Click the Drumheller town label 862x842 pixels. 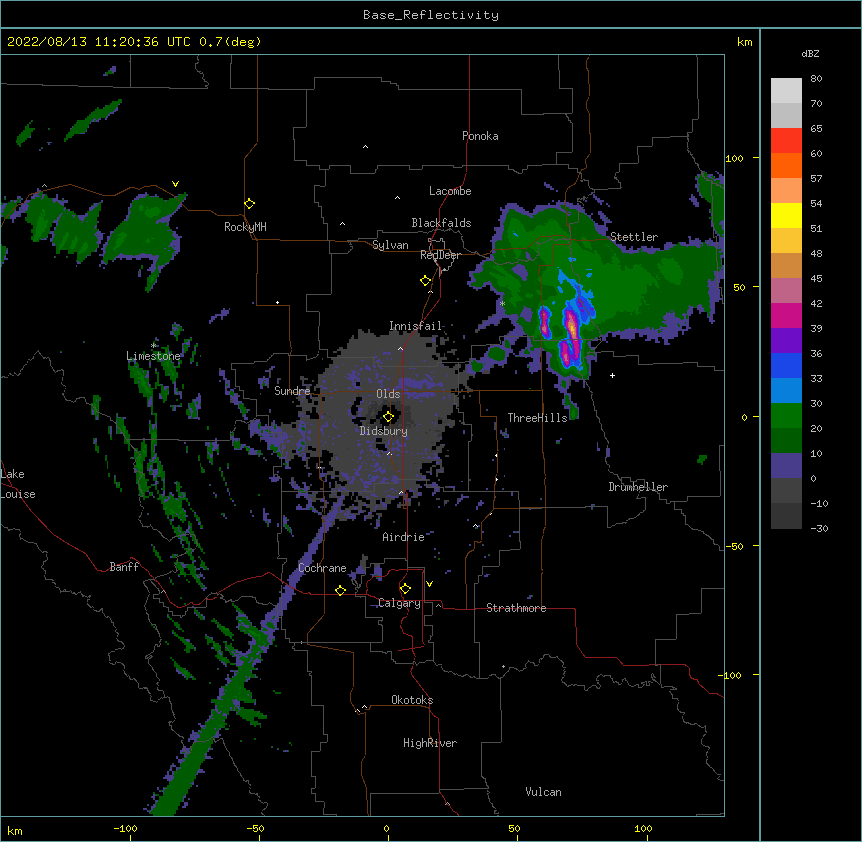(x=638, y=487)
